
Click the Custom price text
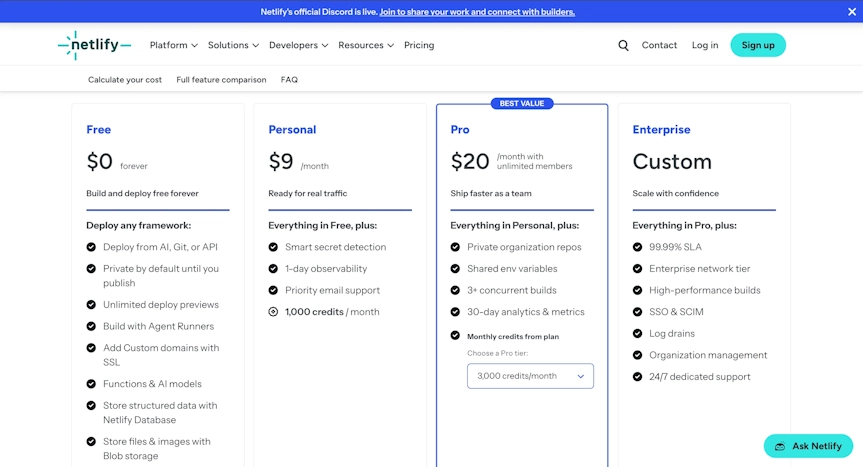[x=672, y=162]
